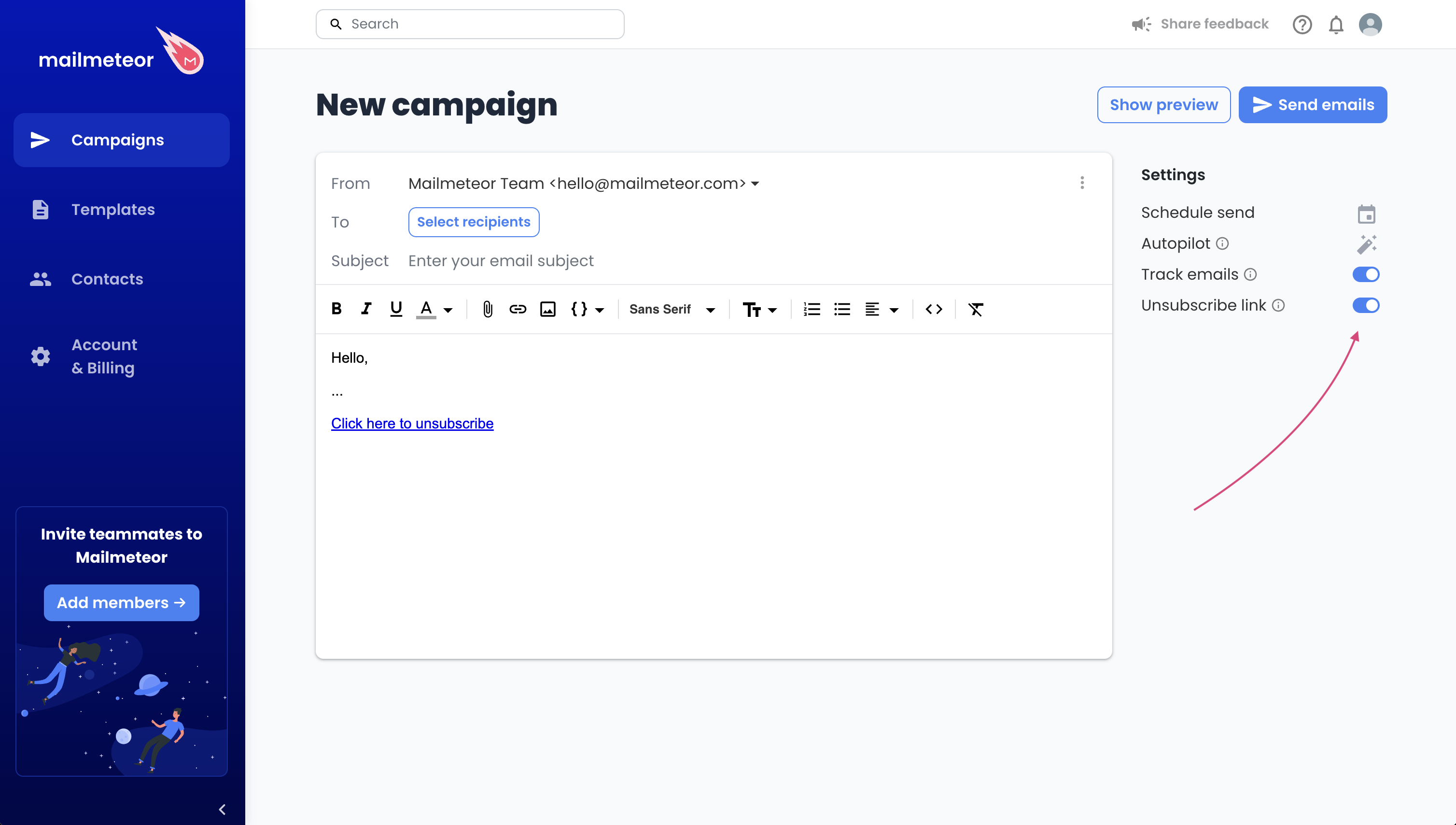
Task: Click the 'Hello,' text in email body
Action: 350,357
